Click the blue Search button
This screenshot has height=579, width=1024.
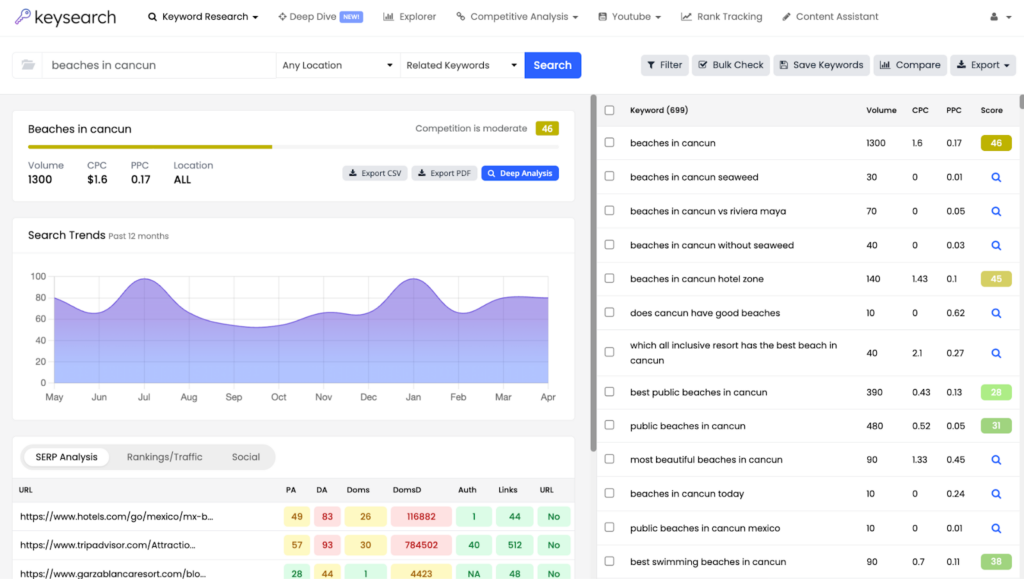coord(552,65)
